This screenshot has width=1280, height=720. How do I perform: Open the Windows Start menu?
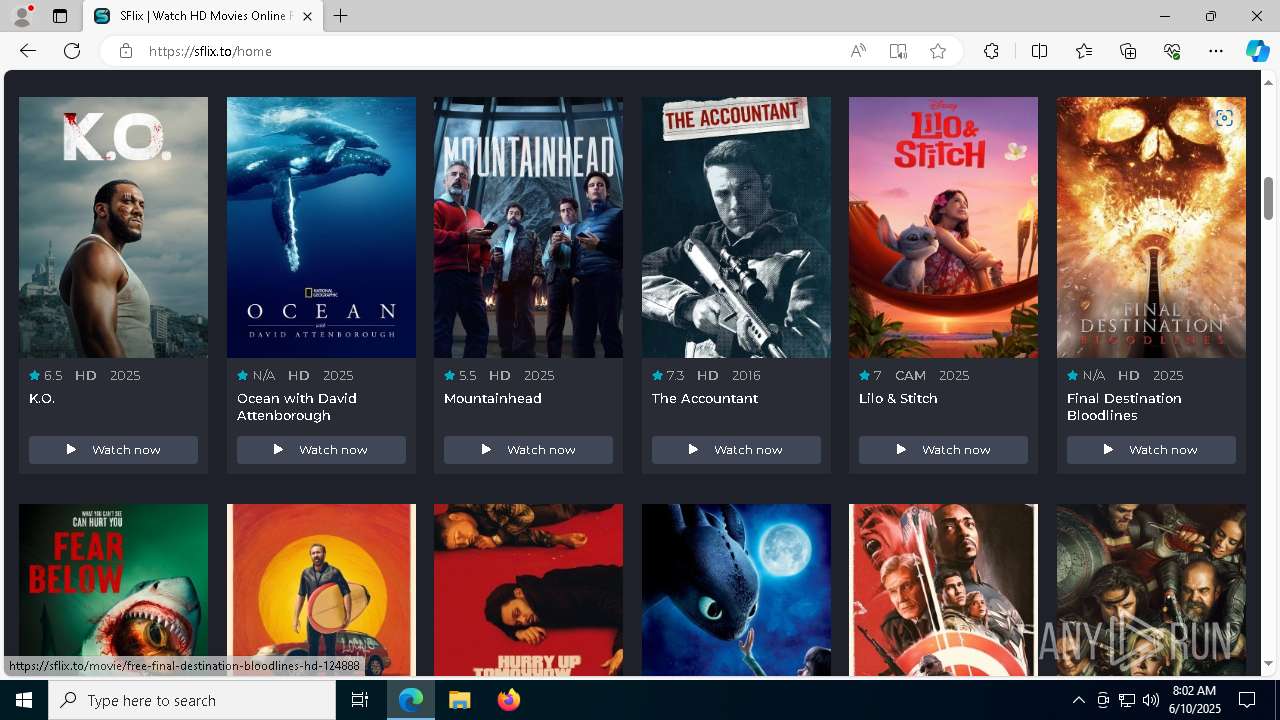coord(24,700)
